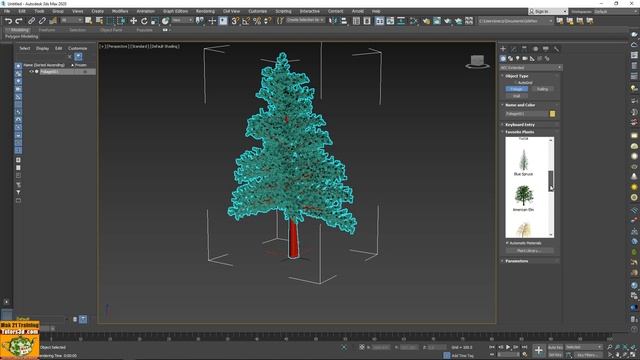Open the Modifiers menu
Screen dimensions: 640x360
(x=120, y=11)
